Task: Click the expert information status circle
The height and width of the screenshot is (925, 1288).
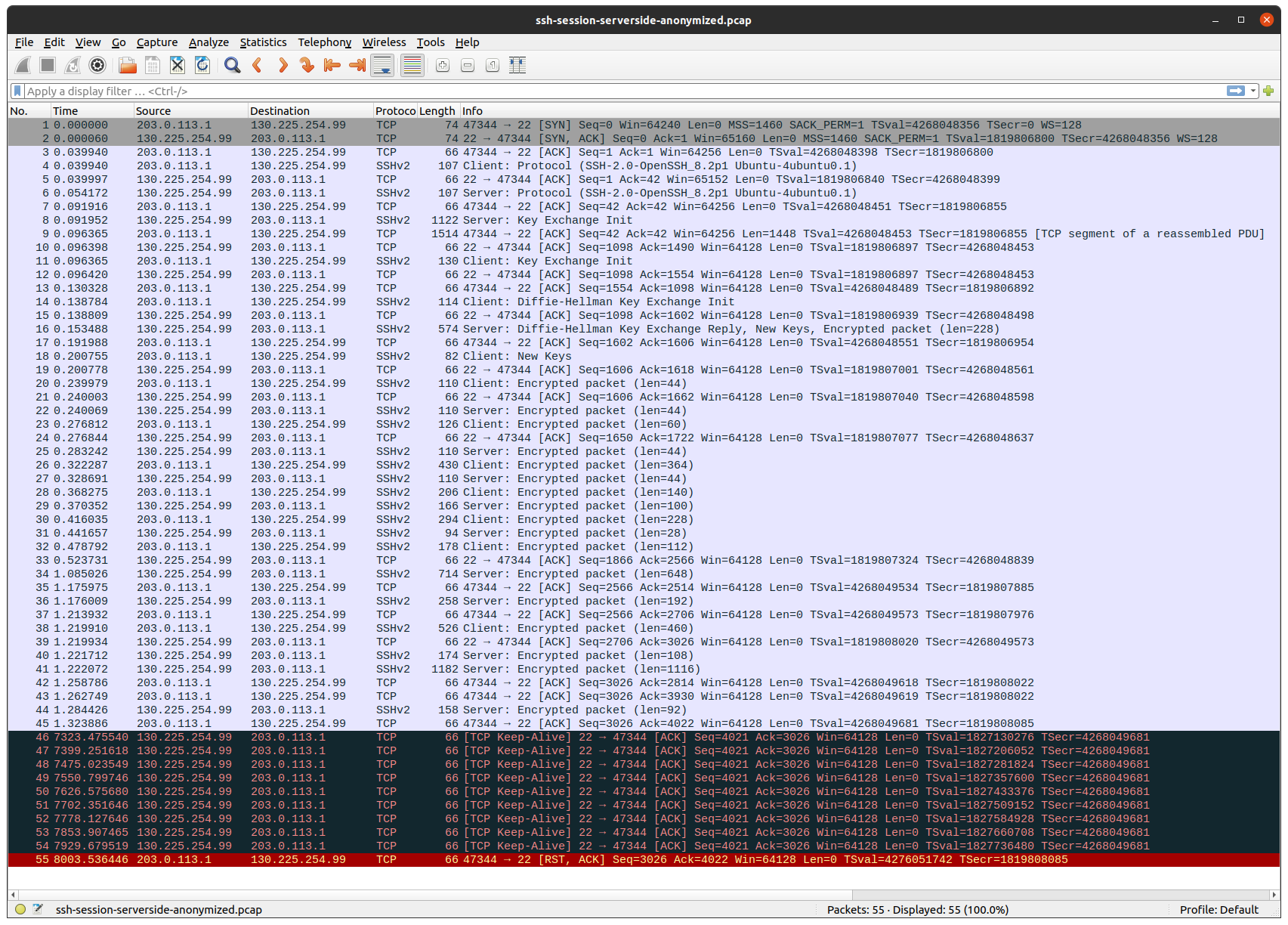Action: click(20, 909)
